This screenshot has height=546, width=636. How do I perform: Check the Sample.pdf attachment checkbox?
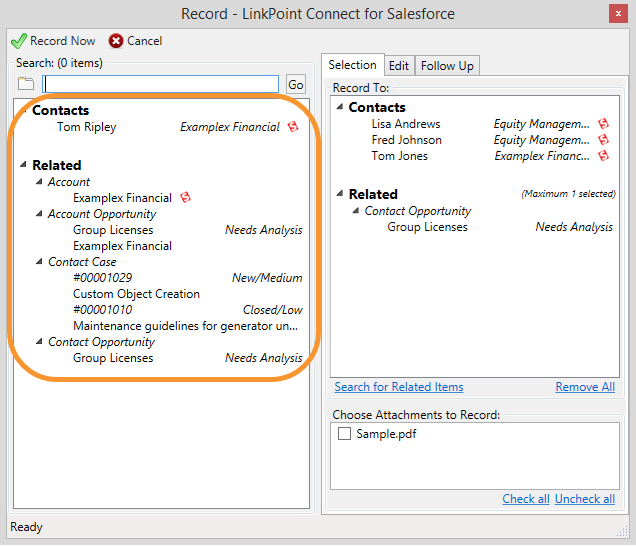(344, 434)
